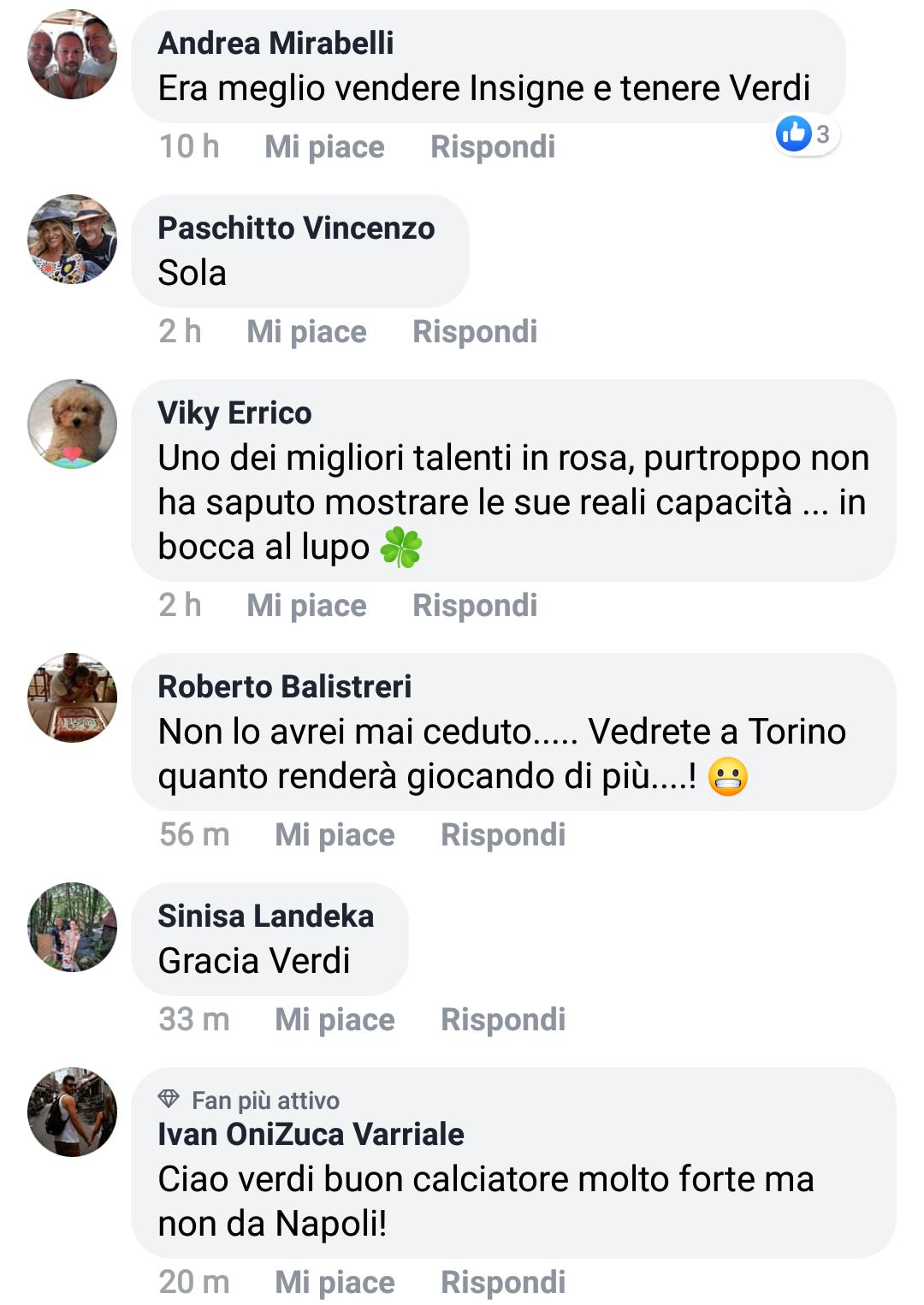View Roberto Balistreri's profile photo
924x1305 pixels.
tap(72, 698)
